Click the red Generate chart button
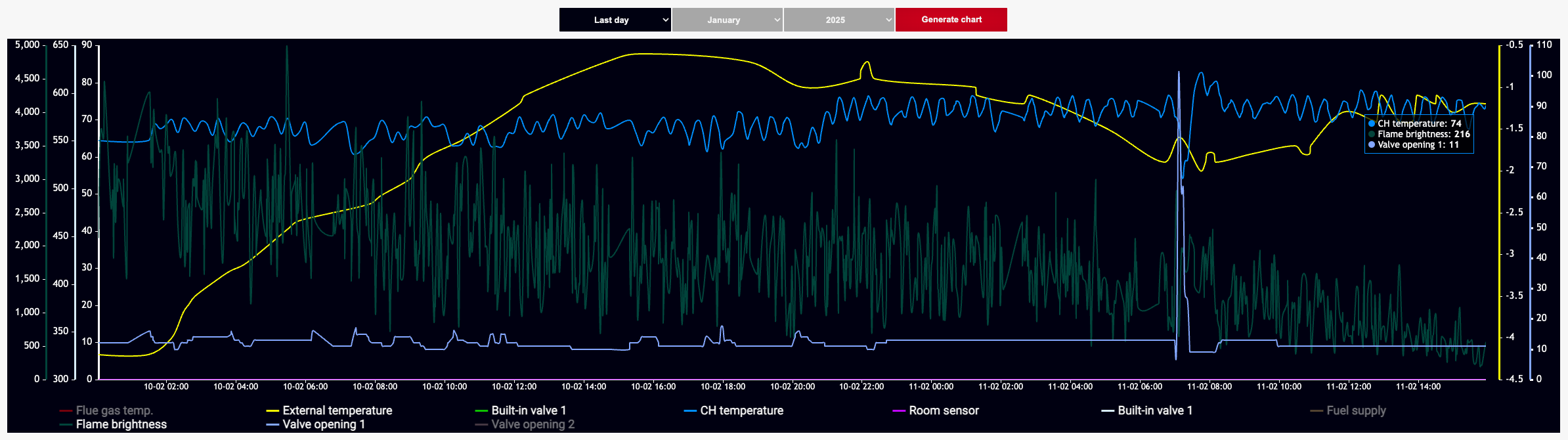 [x=951, y=20]
